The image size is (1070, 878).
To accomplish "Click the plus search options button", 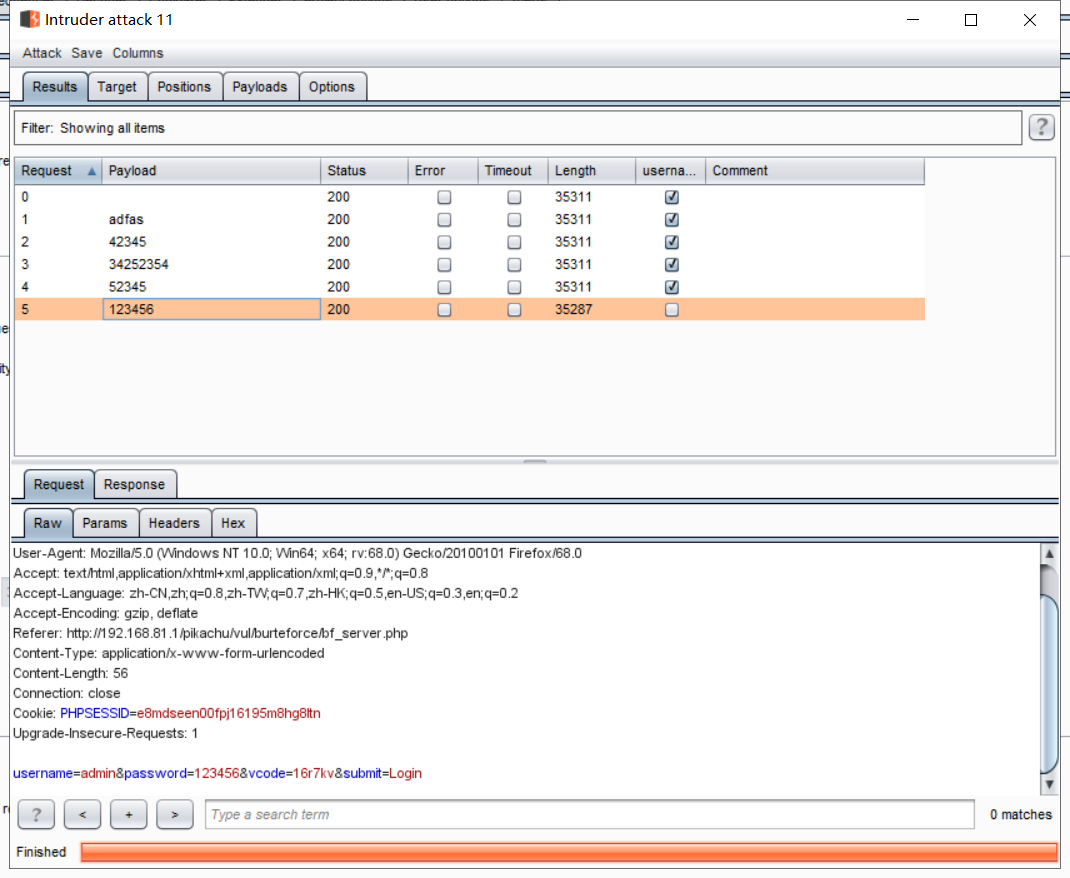I will tap(129, 814).
